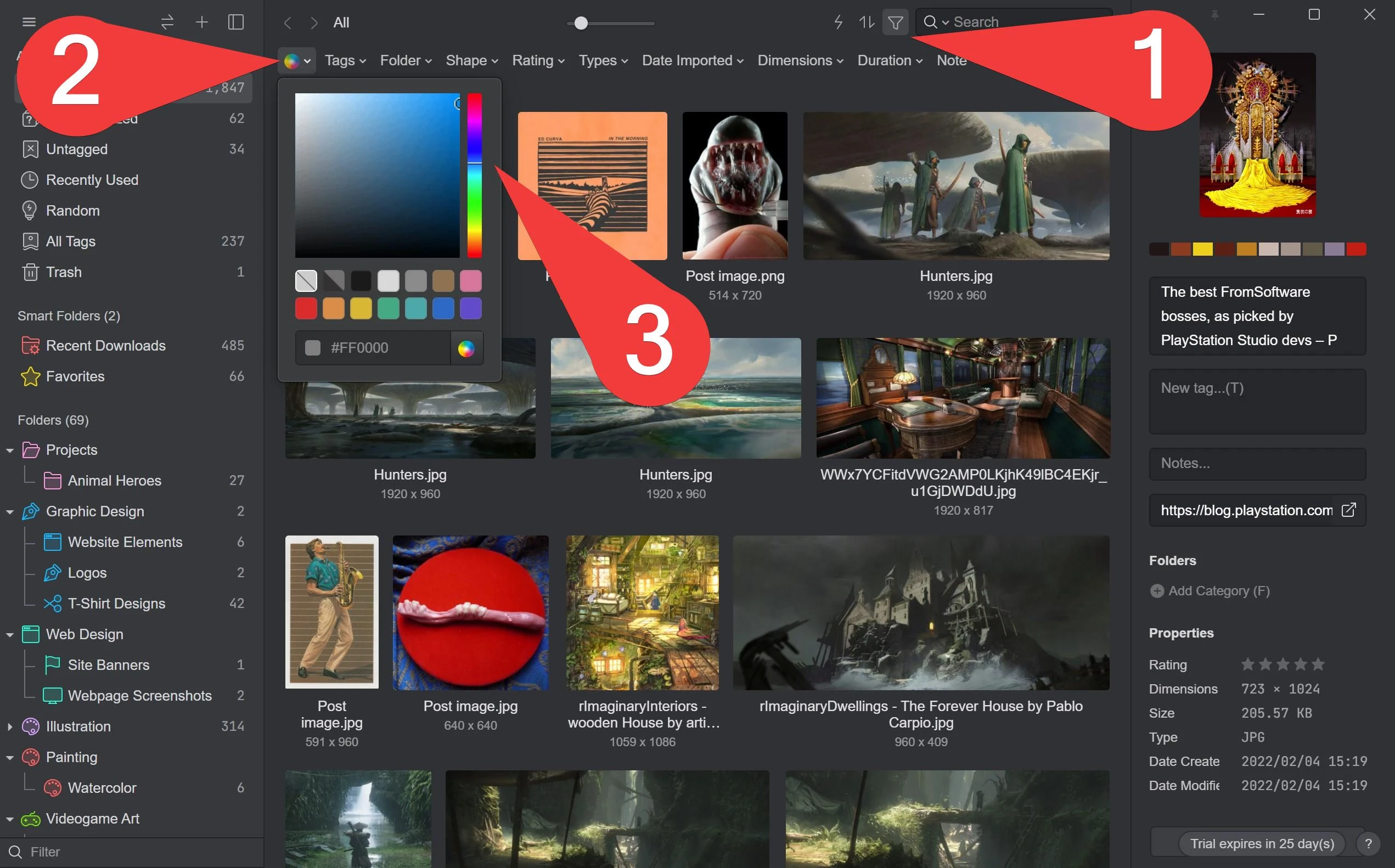Collapse the Projects folder arrow
1395x868 pixels.
10,450
